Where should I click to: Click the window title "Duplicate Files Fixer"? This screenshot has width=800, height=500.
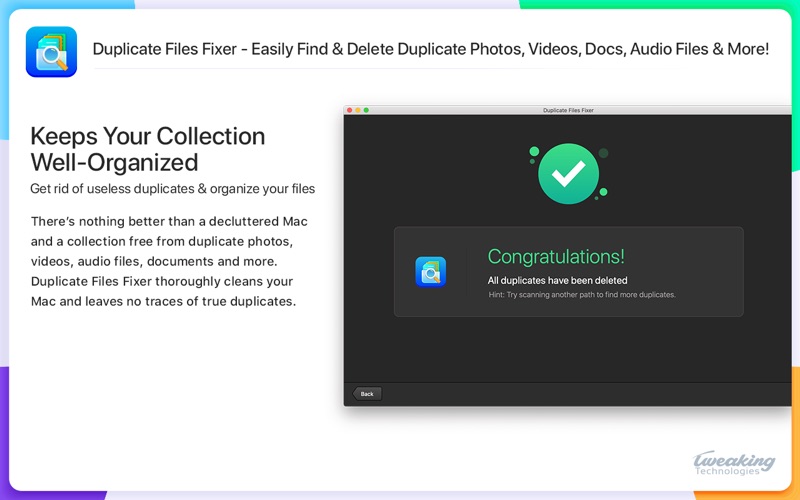568,110
